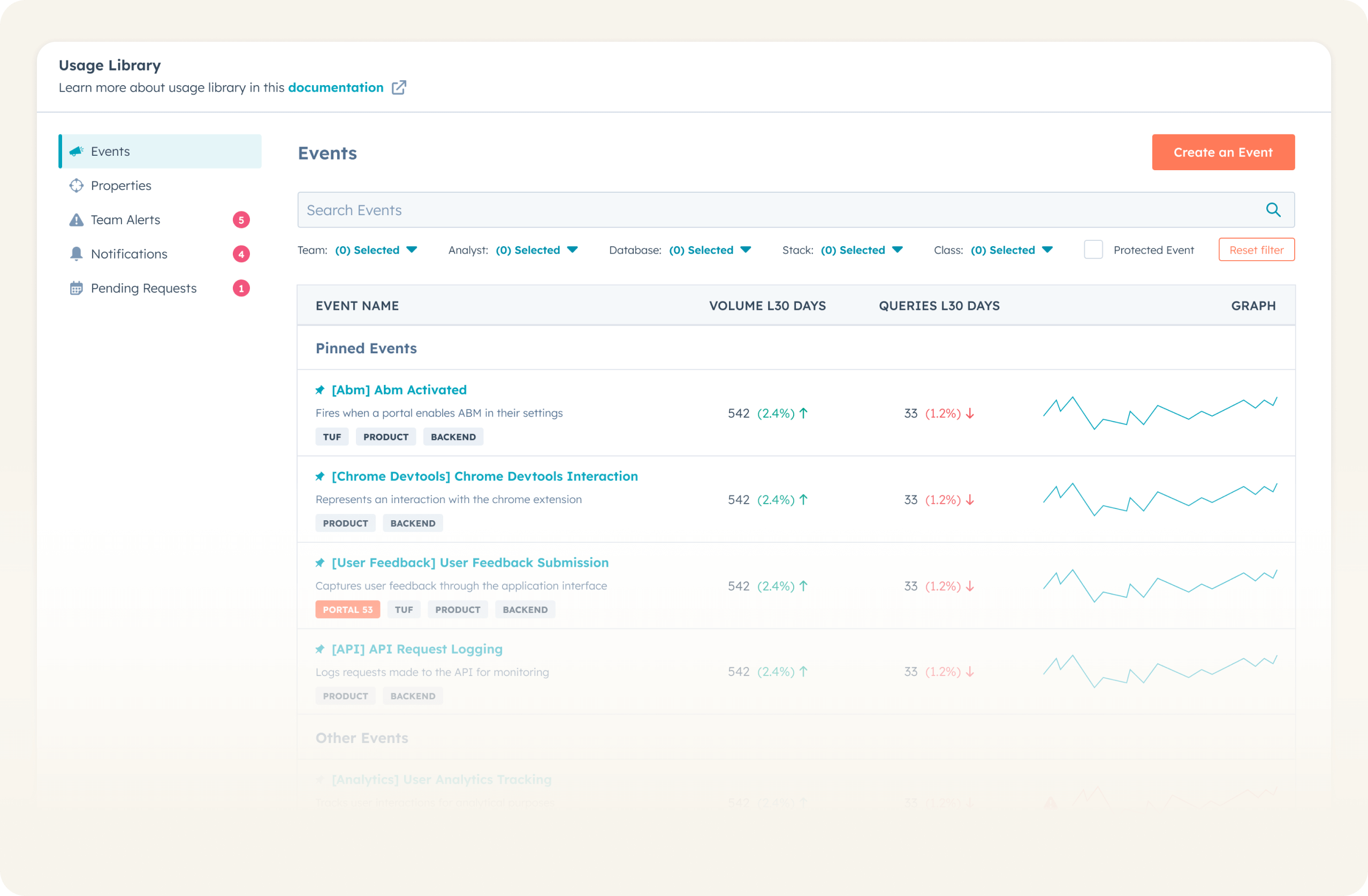Click the Team Alerts warning triangle icon

point(77,219)
